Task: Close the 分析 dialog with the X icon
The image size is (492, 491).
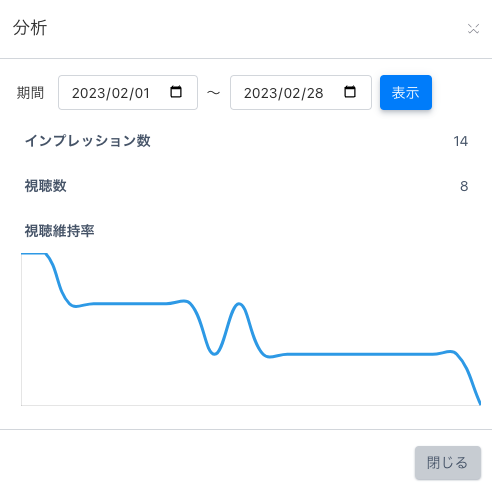Action: [x=473, y=29]
